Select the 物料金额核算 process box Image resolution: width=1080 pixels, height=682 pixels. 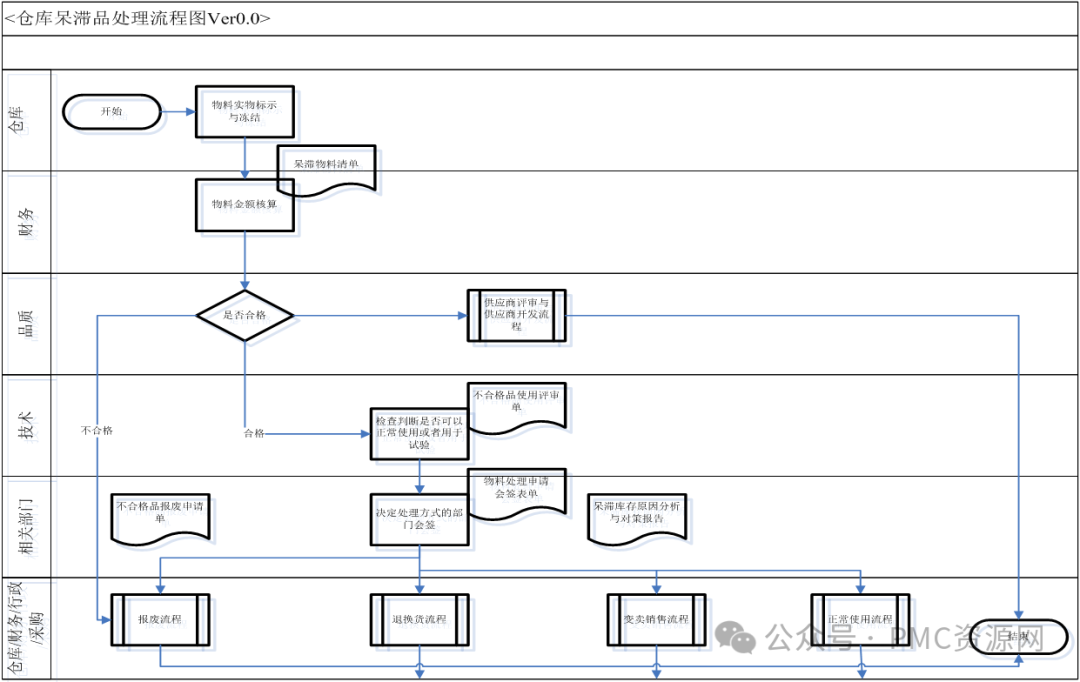pos(244,206)
